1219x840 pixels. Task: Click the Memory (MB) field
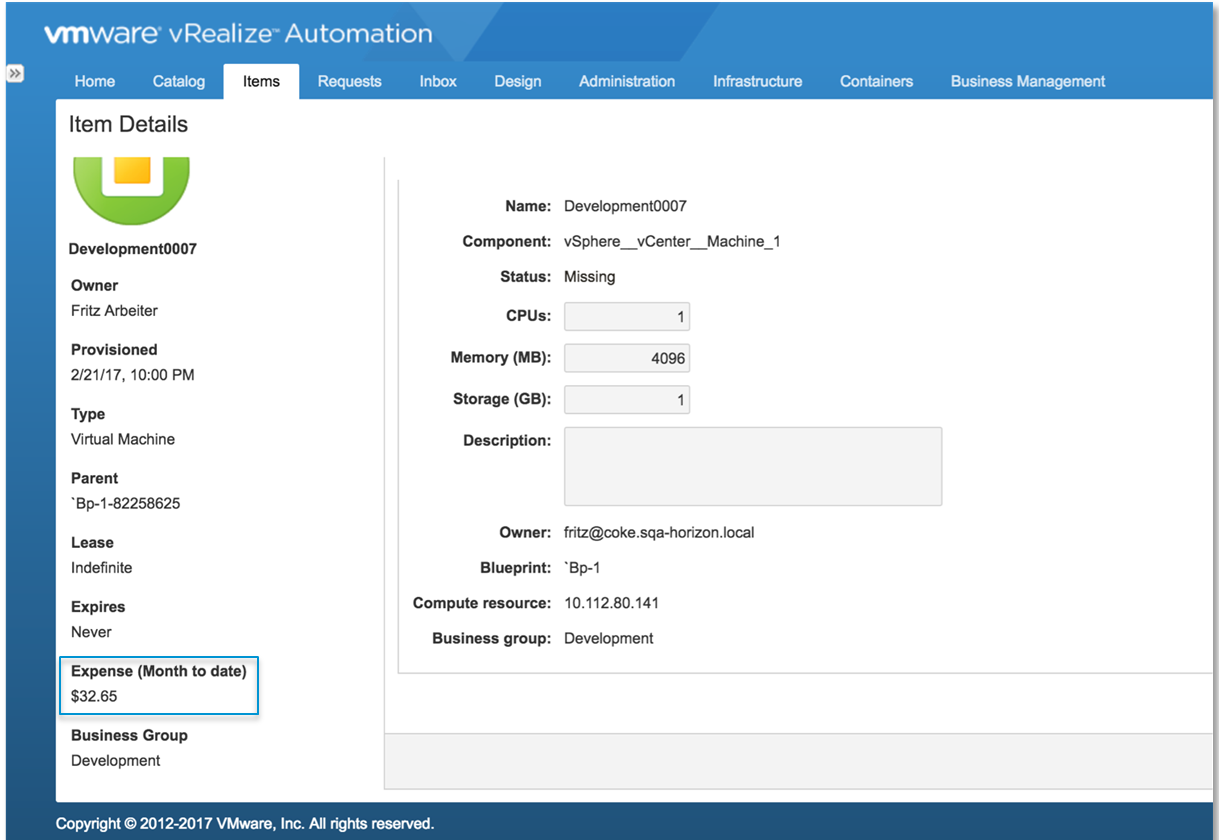click(626, 357)
